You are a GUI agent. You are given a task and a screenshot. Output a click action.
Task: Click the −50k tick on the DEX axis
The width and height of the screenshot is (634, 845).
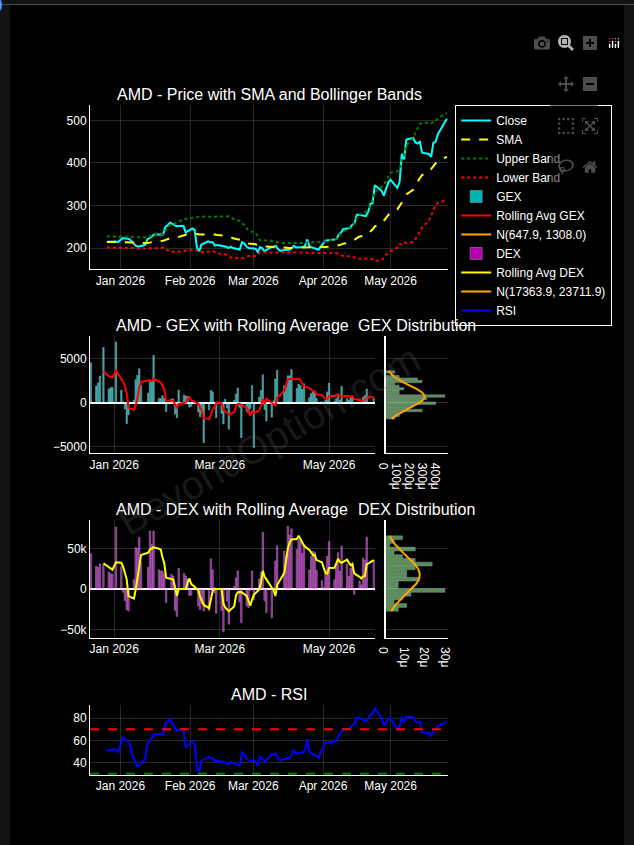pyautogui.click(x=74, y=631)
